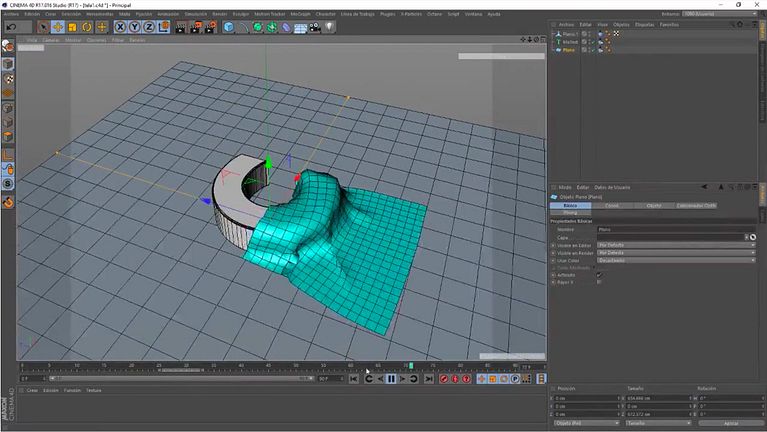The width and height of the screenshot is (767, 432).
Task: Switch to the Objeto attribute tab
Action: point(654,205)
